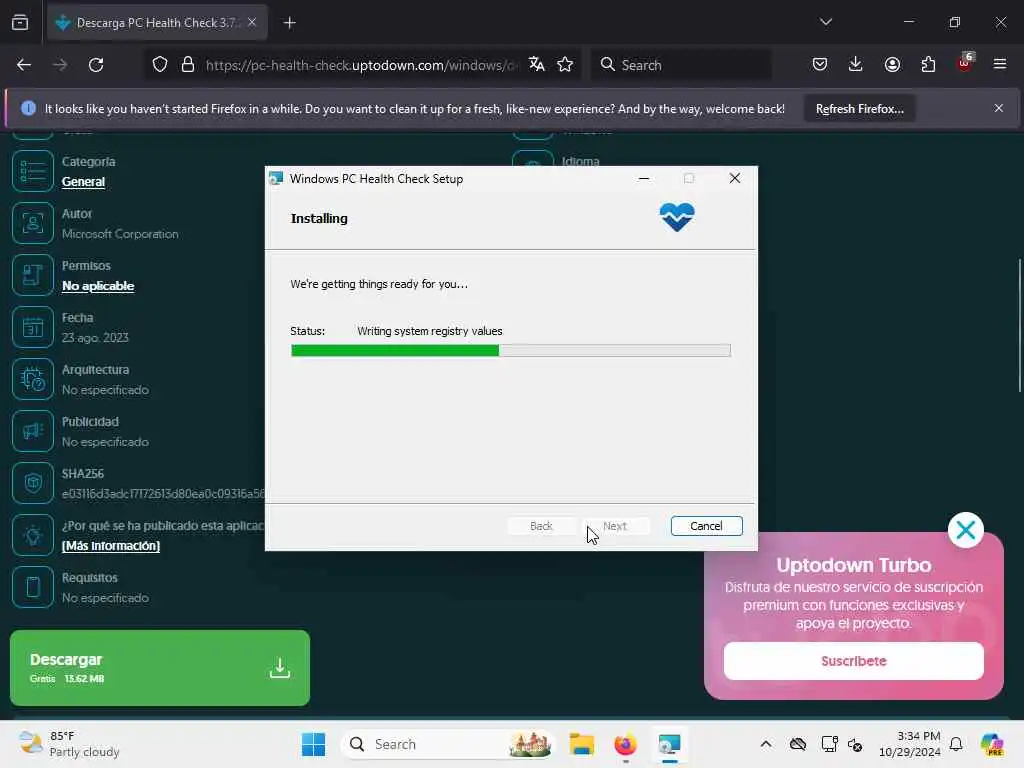
Task: Open the notifications bell icon
Action: click(956, 744)
